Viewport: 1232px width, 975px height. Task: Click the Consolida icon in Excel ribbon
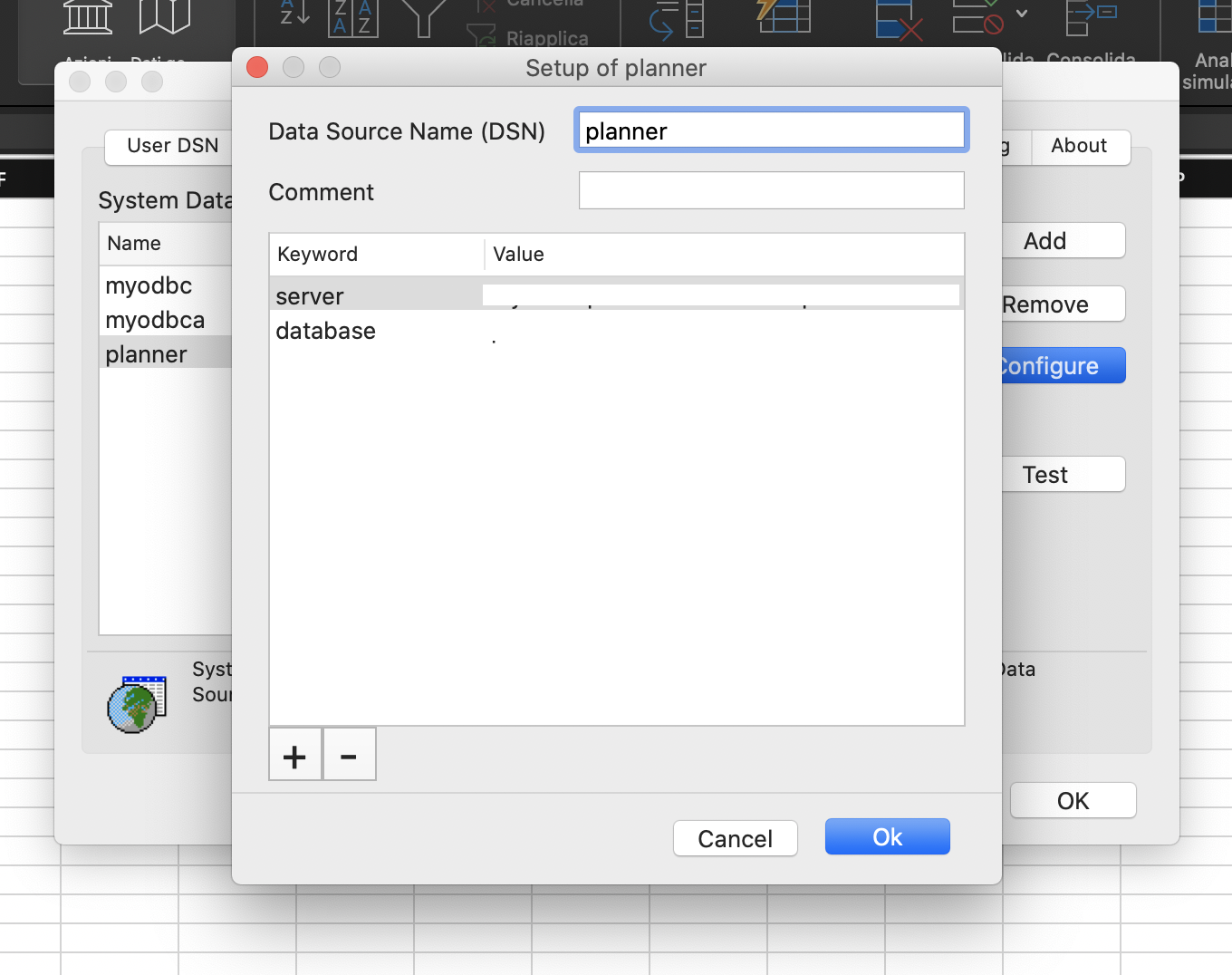point(1092,16)
